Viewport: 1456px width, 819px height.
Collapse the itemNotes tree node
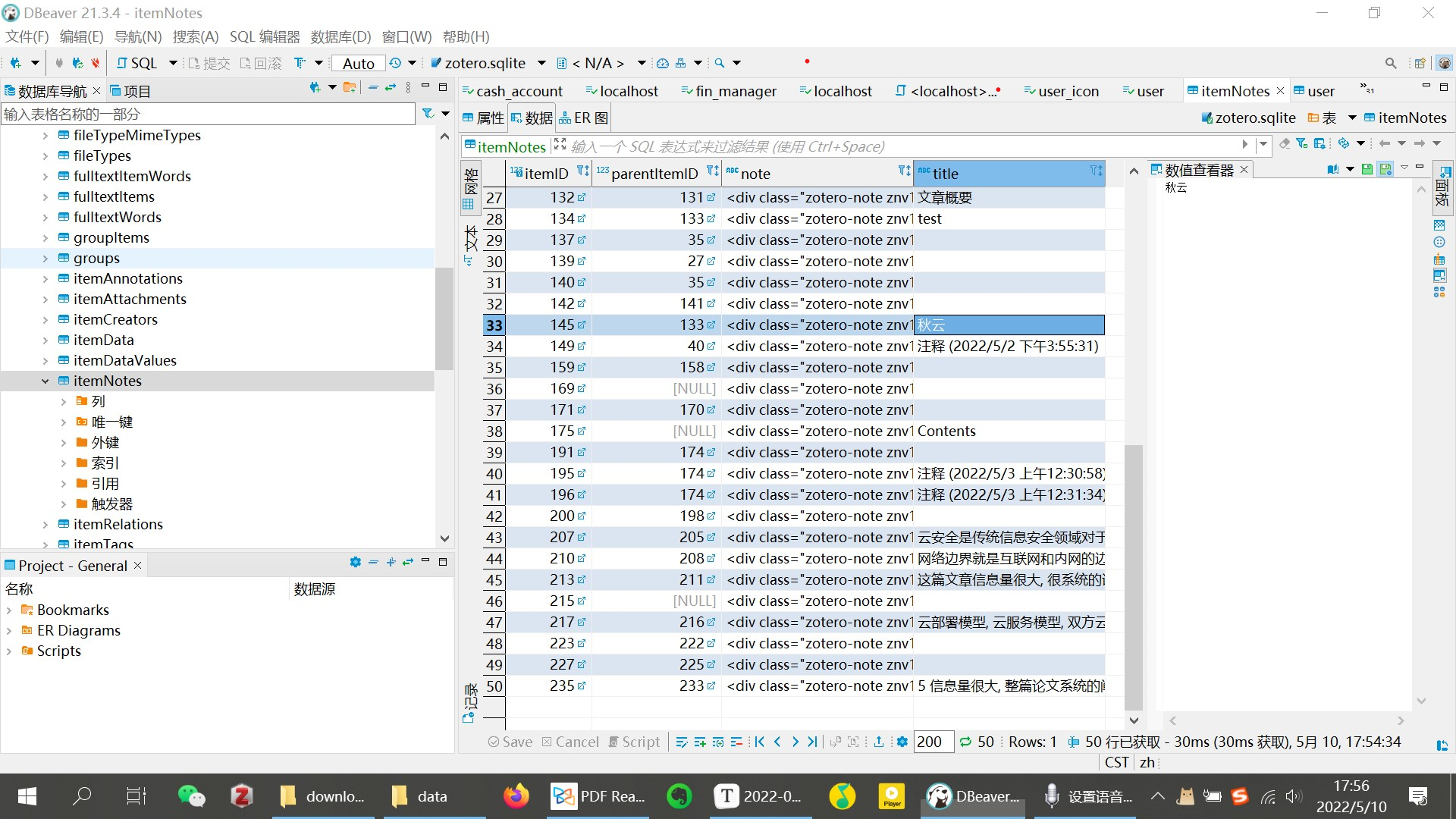(45, 381)
